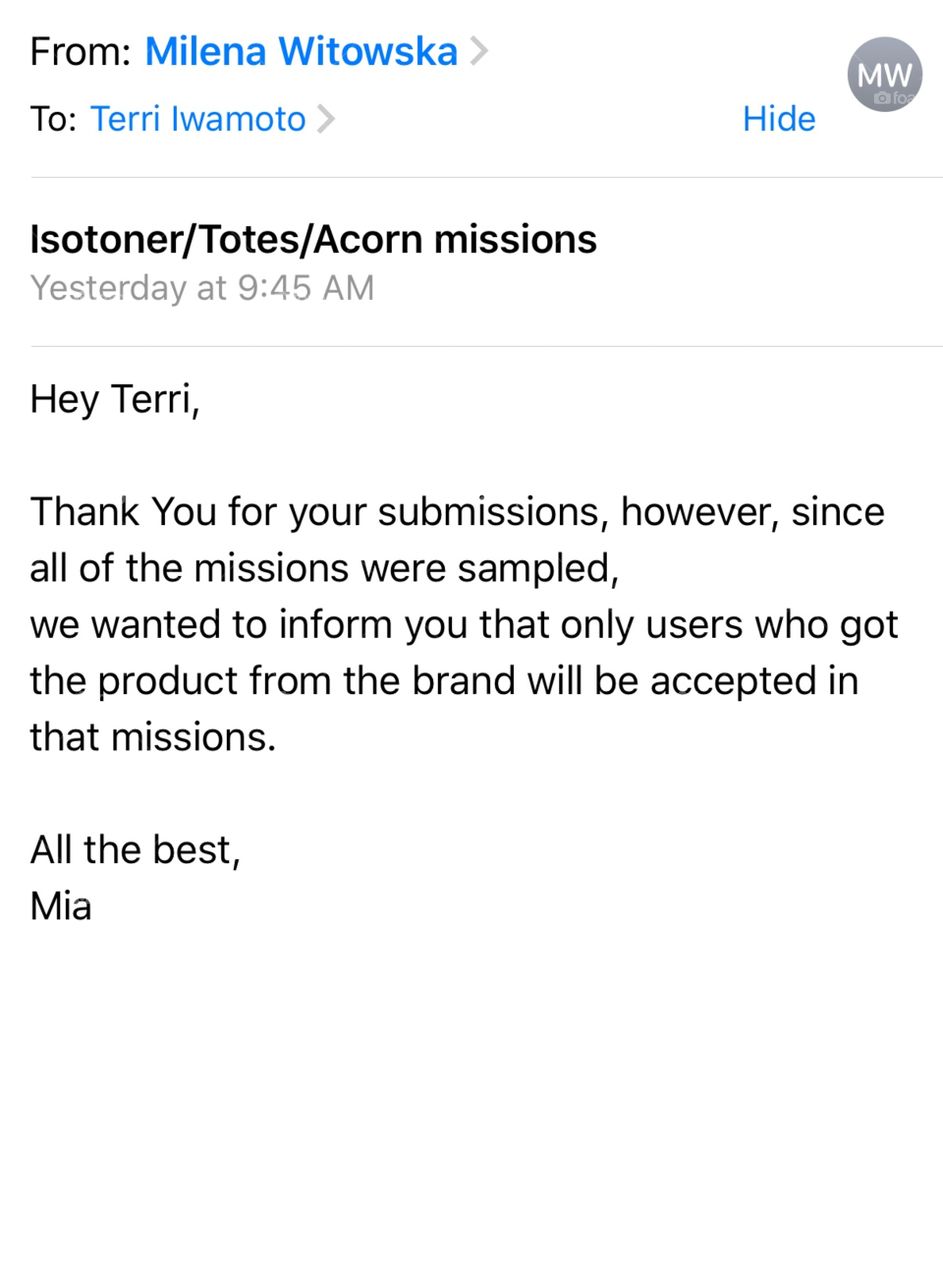Select the signature name Mia

coord(61,905)
